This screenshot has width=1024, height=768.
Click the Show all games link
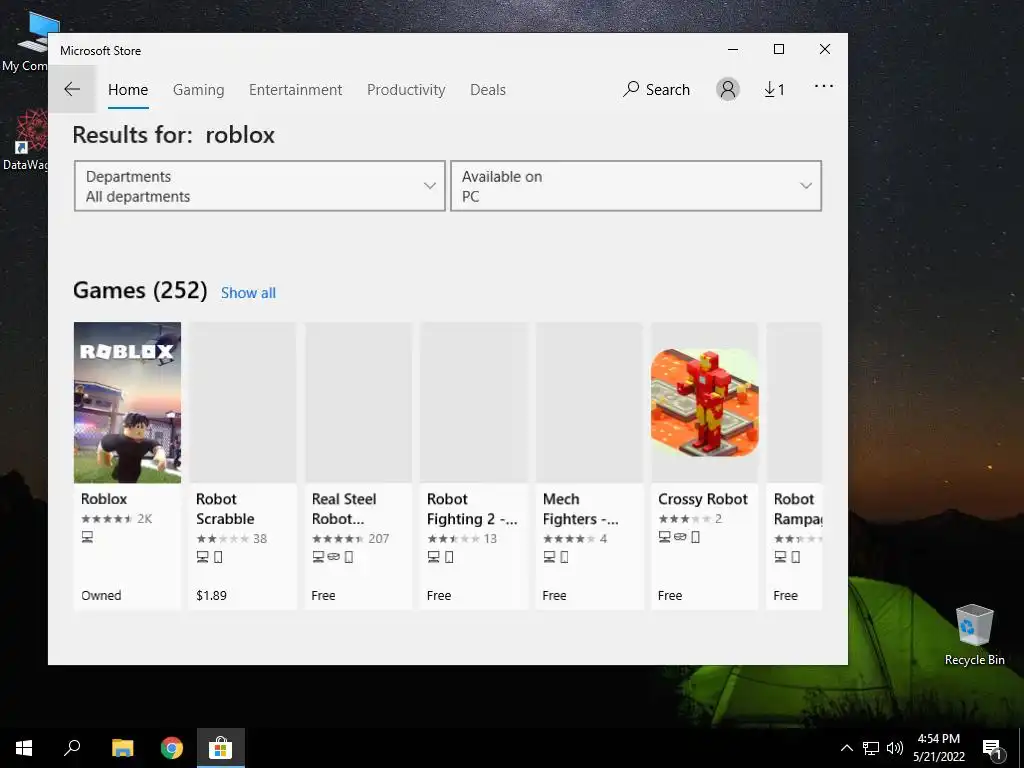[248, 293]
